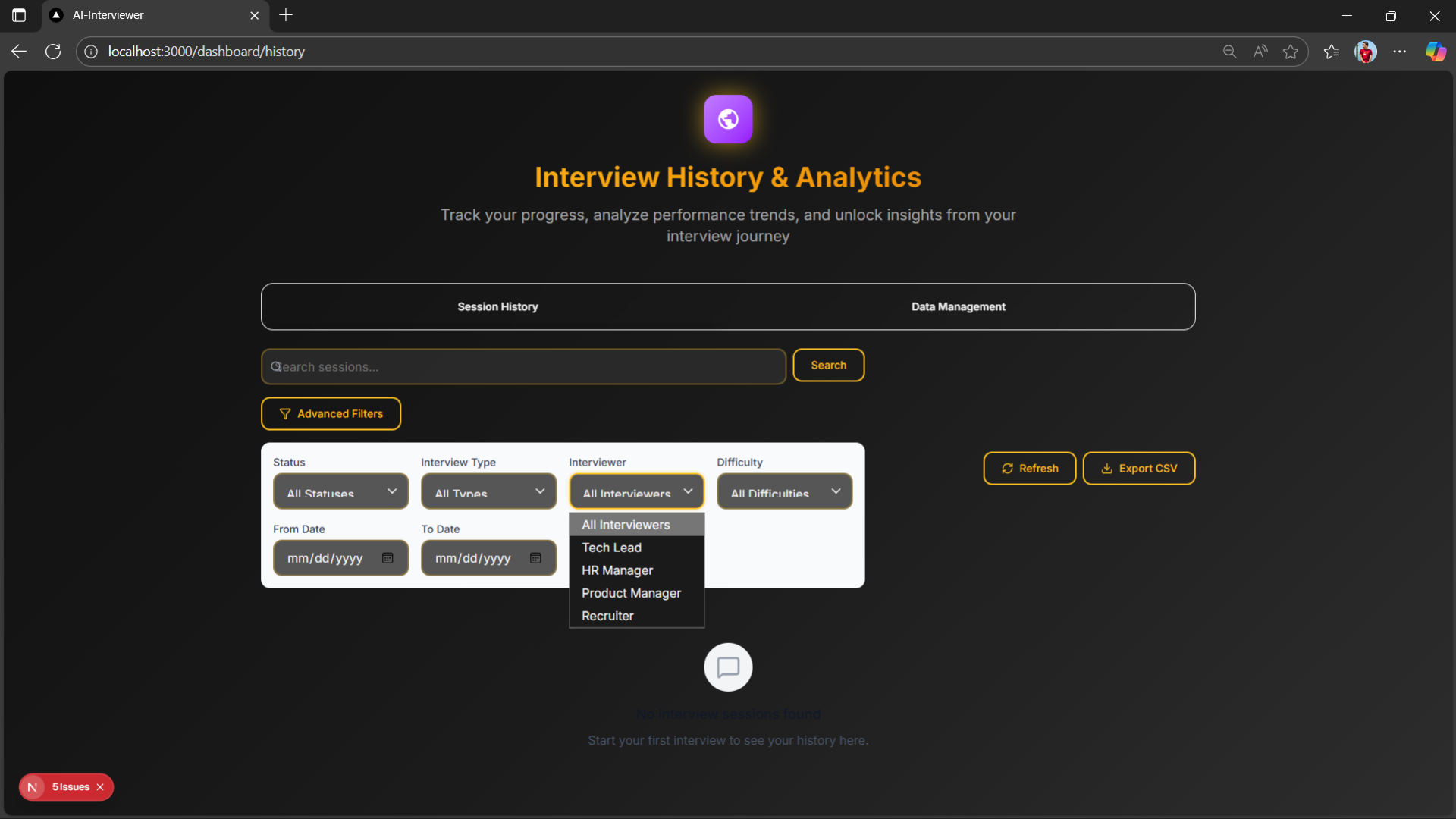Reload the page with browser refresh icon
Viewport: 1456px width, 819px height.
[53, 52]
